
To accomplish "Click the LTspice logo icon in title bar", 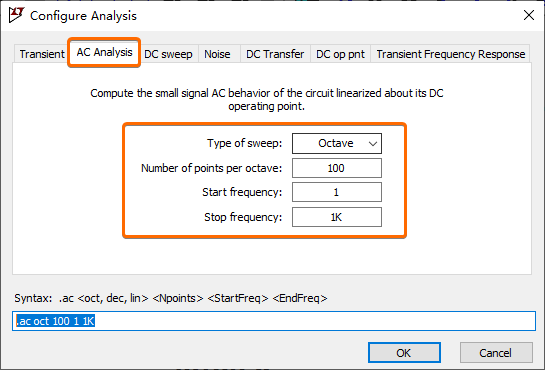I will click(16, 15).
